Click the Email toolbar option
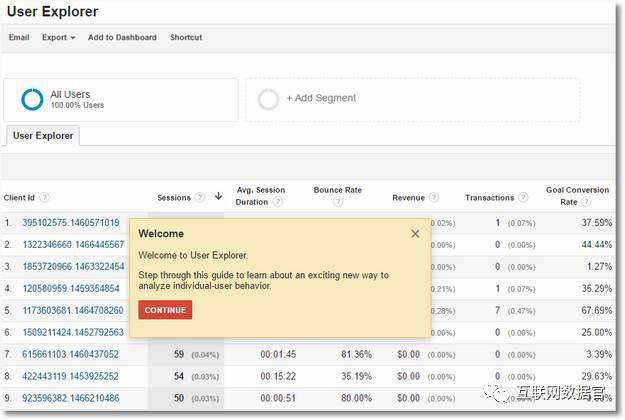 pyautogui.click(x=19, y=38)
